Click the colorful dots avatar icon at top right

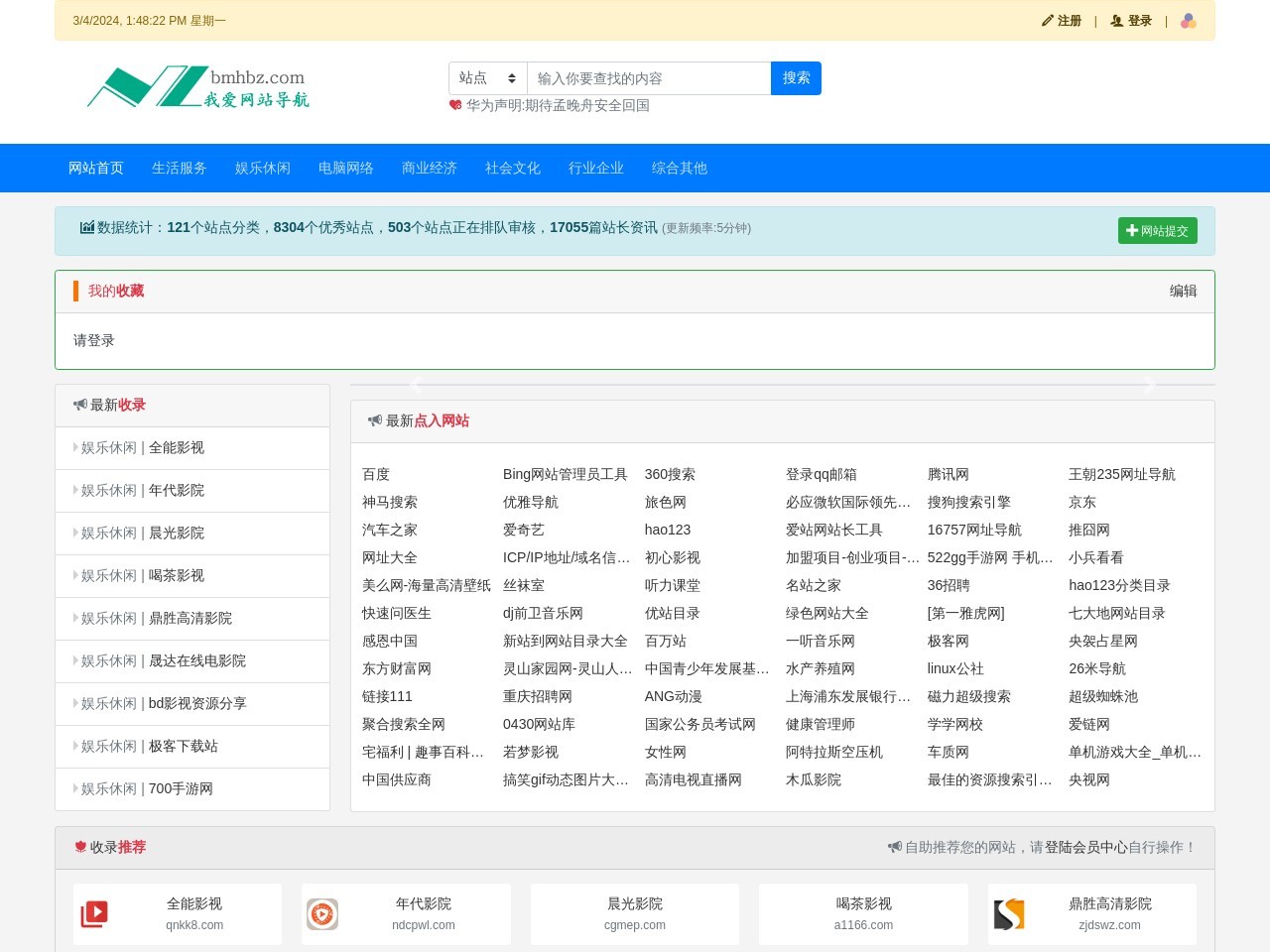click(1188, 20)
